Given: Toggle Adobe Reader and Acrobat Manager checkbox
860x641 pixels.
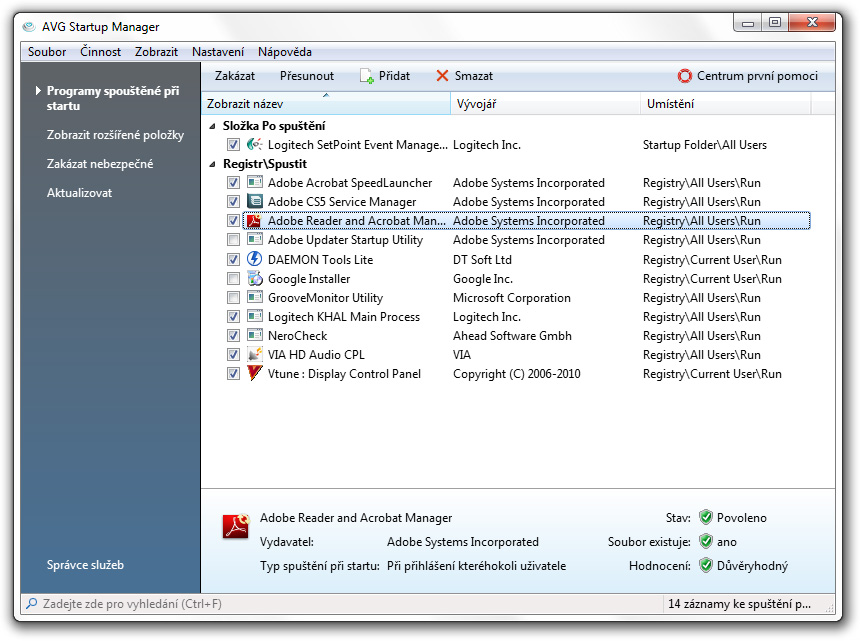Looking at the screenshot, I should (233, 220).
